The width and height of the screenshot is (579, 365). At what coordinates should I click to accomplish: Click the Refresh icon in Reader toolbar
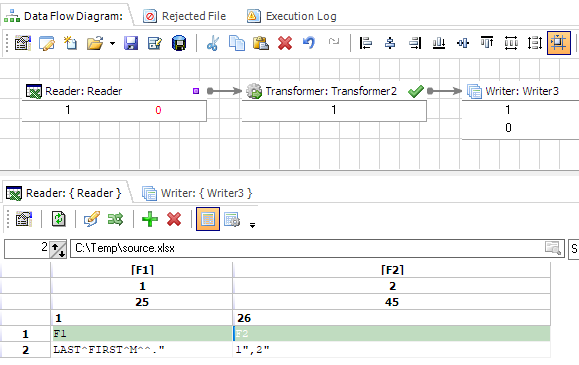click(x=59, y=219)
